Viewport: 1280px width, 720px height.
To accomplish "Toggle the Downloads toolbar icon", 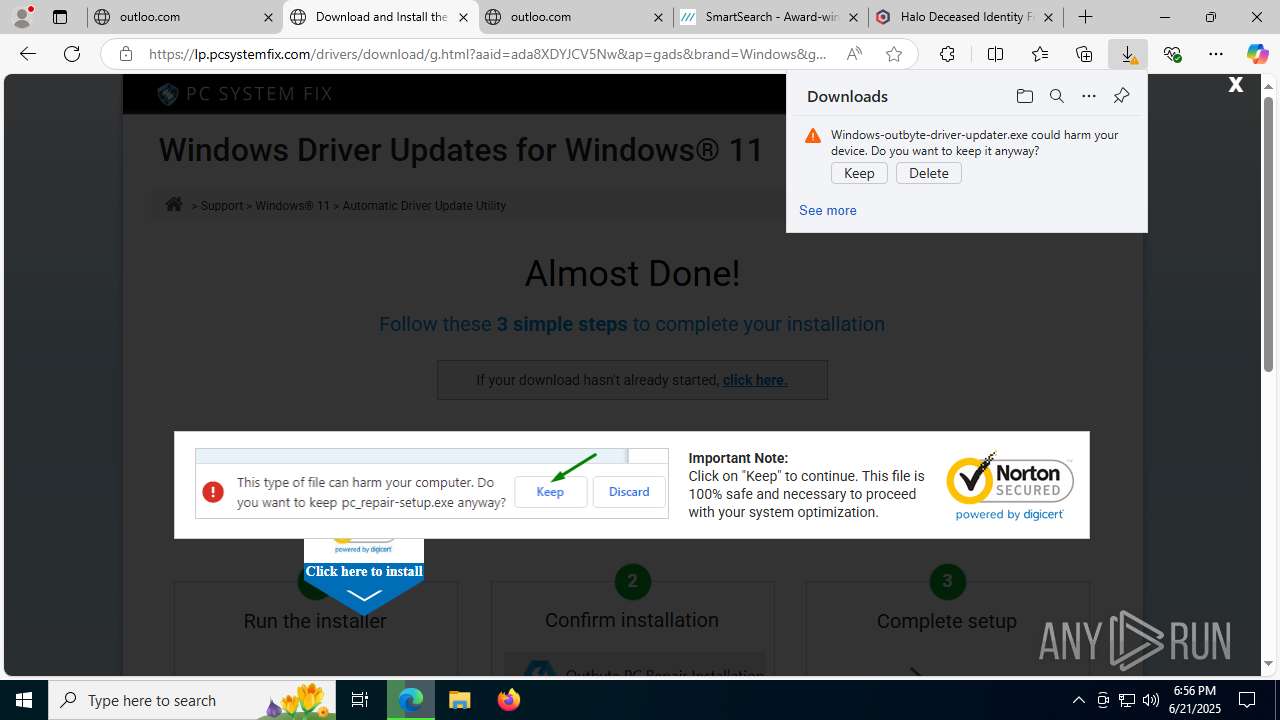I will 1128,54.
